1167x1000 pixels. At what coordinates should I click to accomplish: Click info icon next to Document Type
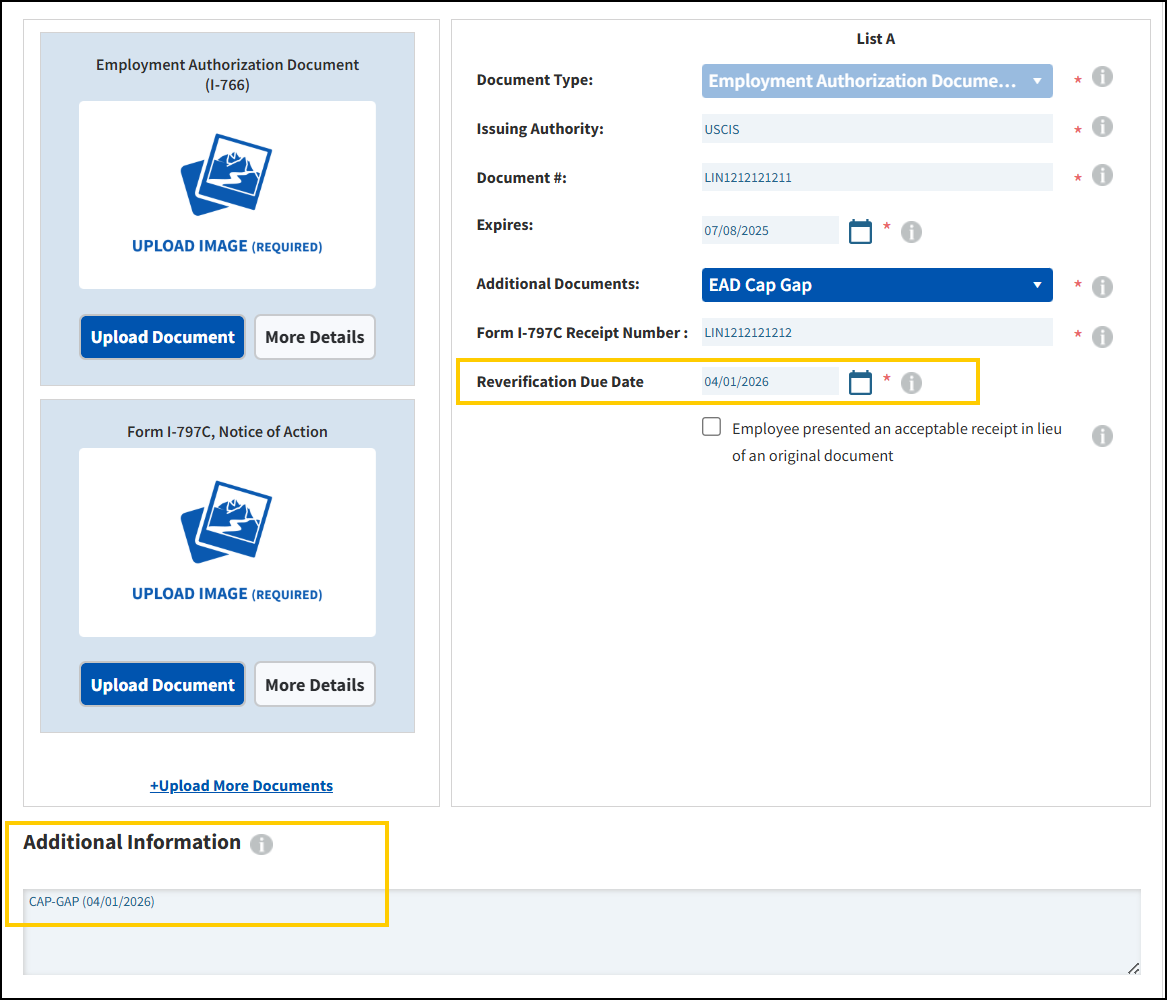click(1102, 77)
